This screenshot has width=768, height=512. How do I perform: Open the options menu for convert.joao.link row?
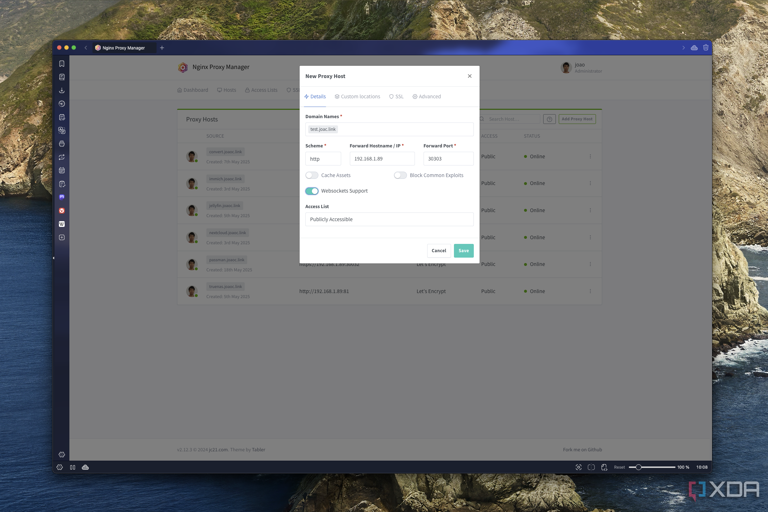pyautogui.click(x=590, y=156)
